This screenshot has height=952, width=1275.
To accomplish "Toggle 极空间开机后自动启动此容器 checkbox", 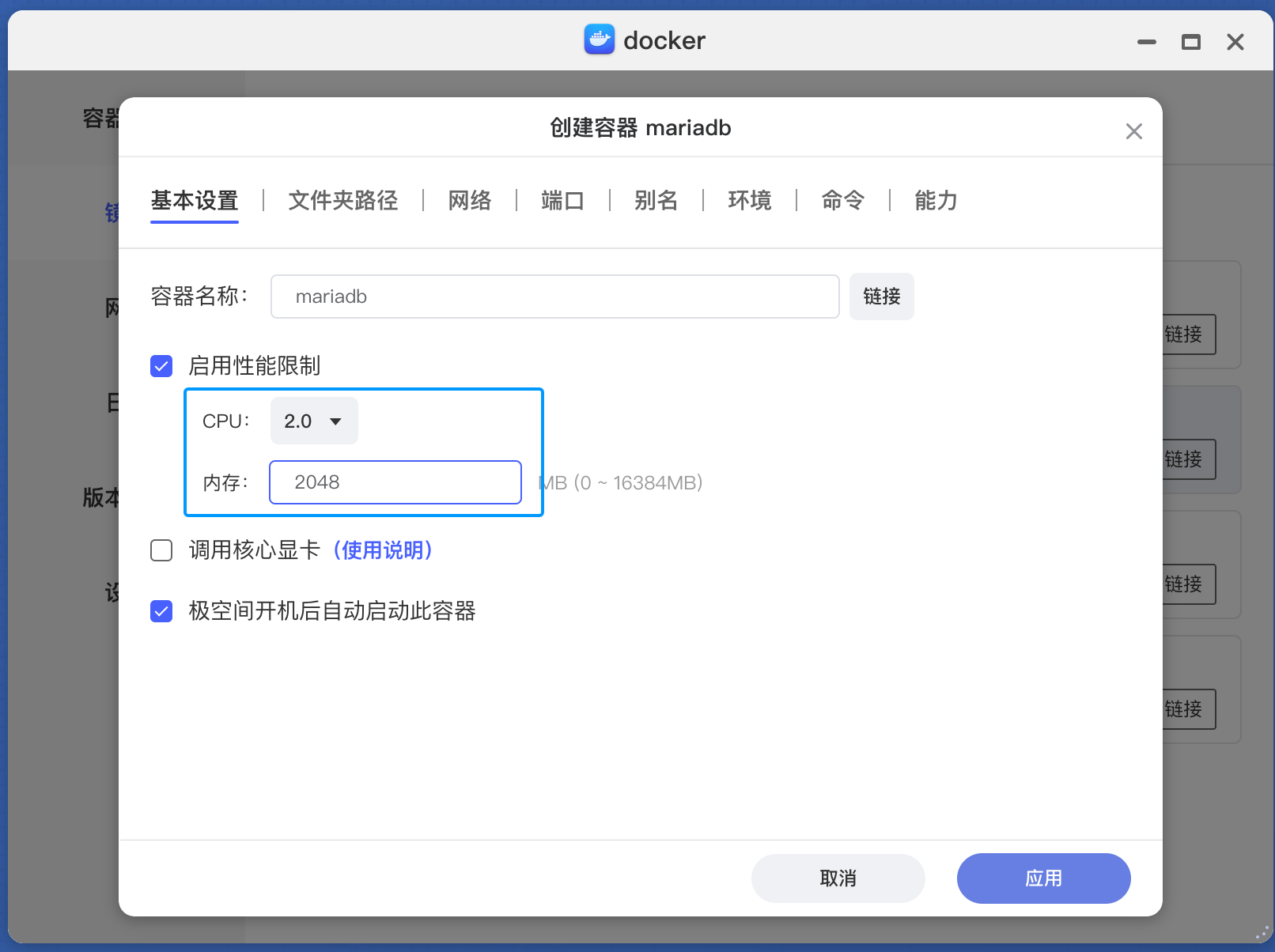I will [161, 611].
